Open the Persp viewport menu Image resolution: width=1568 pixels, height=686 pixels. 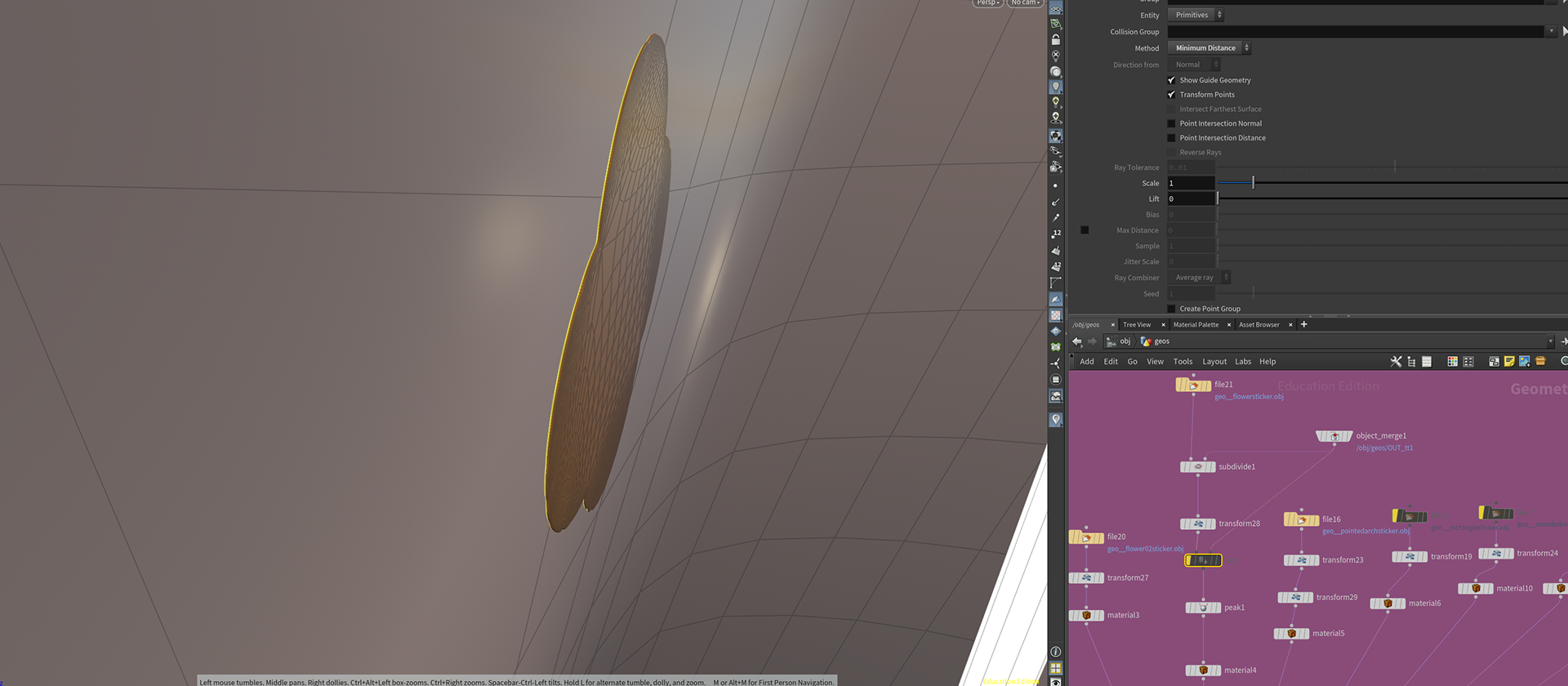987,2
